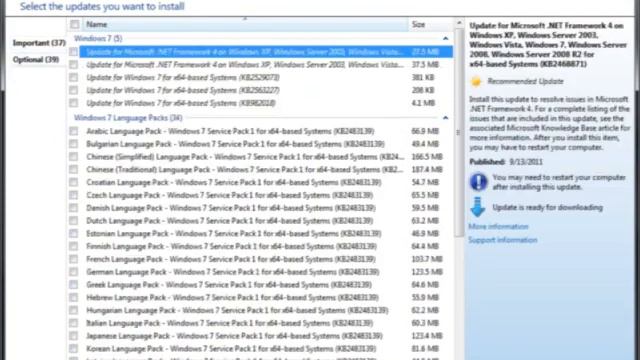Mark the French Language Pack checkbox
This screenshot has height=360, width=640.
click(x=73, y=259)
